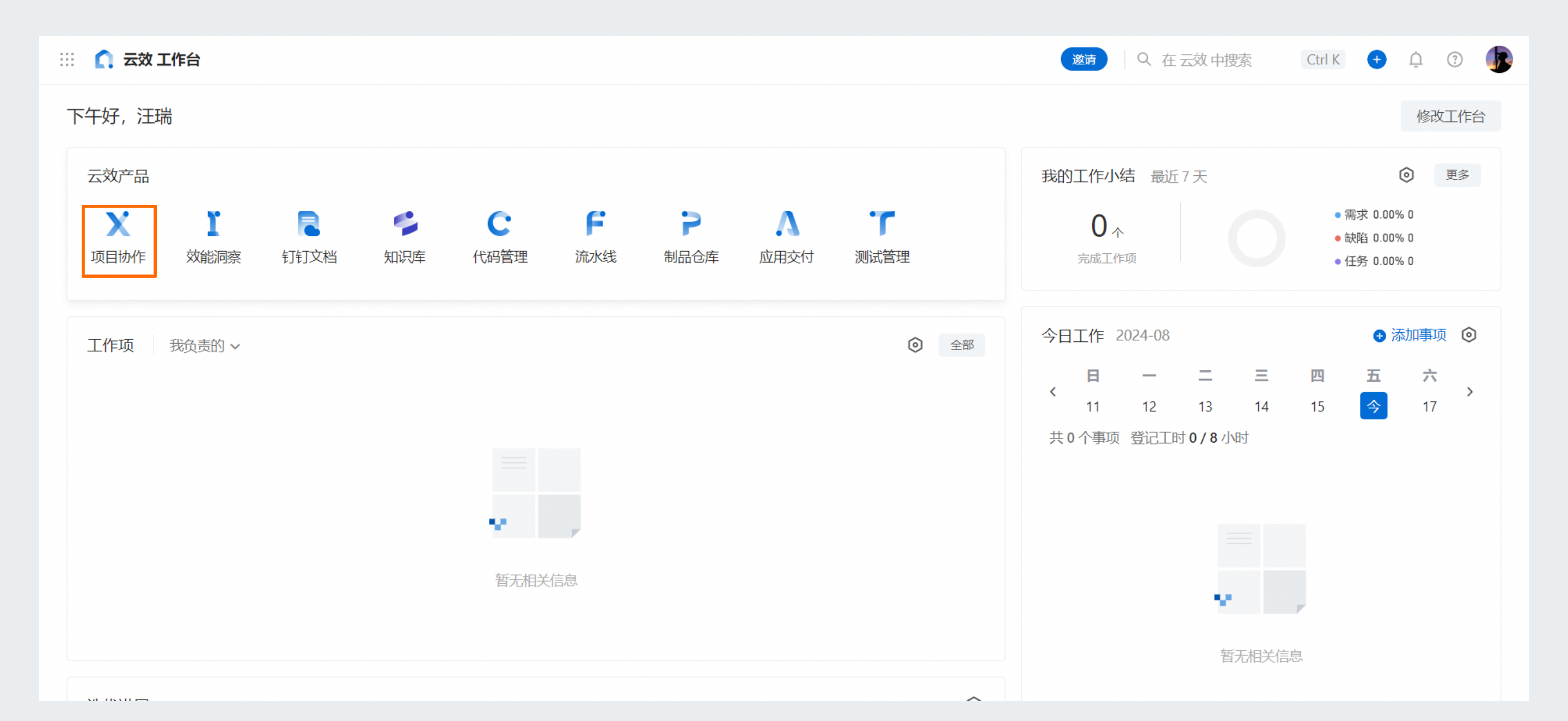Select date 15 in calendar
The image size is (1568, 721).
coord(1317,406)
